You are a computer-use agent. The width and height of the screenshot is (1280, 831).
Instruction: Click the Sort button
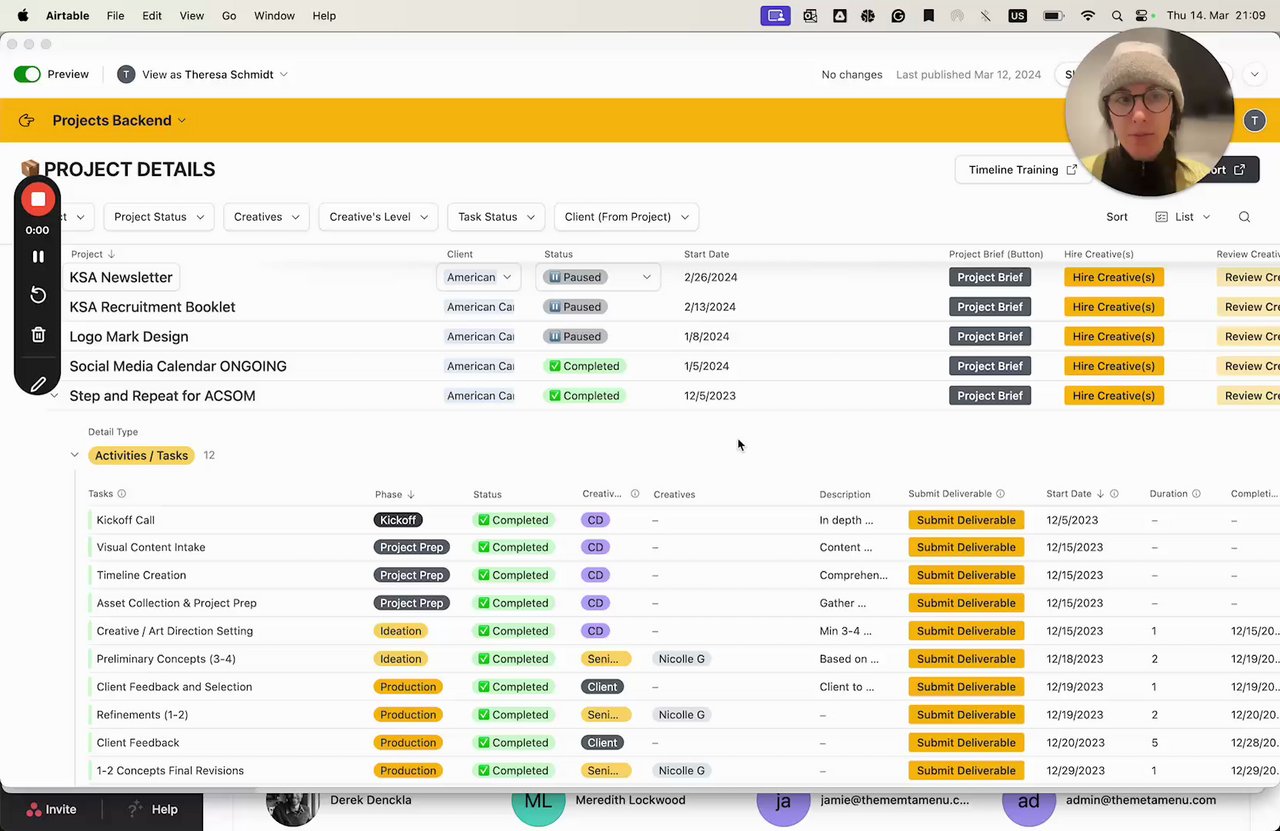point(1117,217)
